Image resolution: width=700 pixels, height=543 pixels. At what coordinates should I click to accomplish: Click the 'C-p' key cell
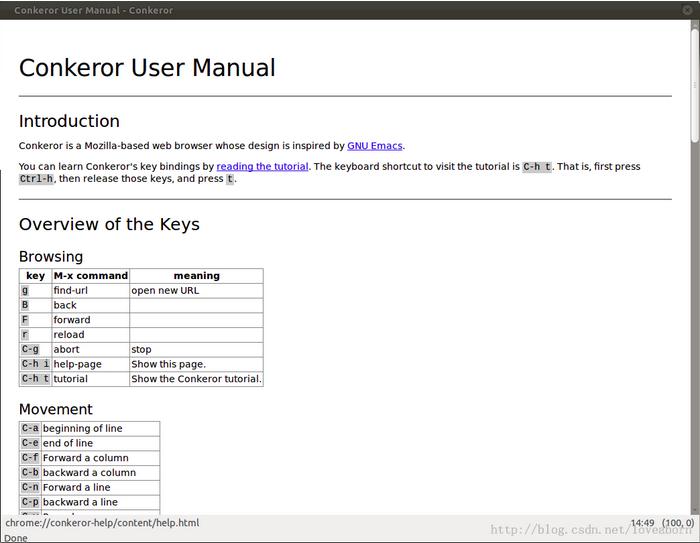pos(30,502)
